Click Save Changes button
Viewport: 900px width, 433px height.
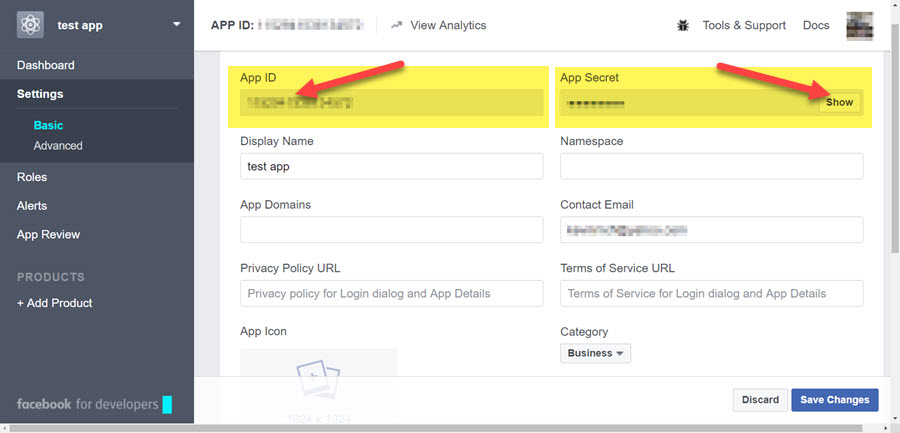[x=835, y=400]
